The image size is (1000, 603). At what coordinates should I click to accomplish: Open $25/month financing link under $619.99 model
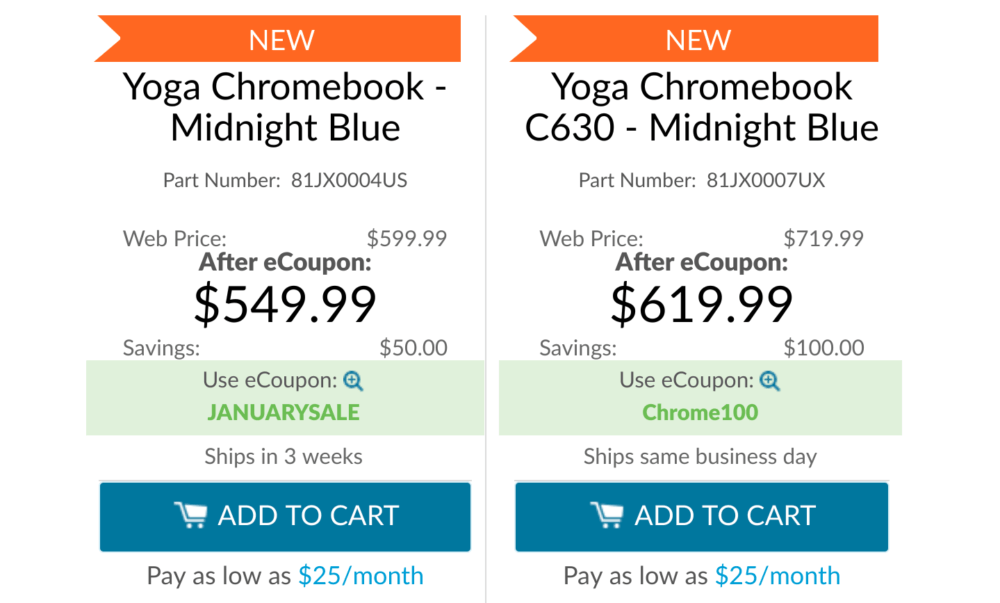[777, 576]
